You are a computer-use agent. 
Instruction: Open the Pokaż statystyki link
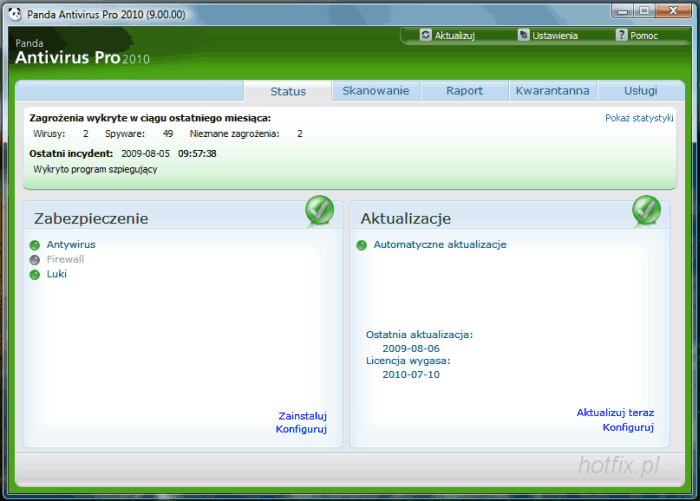click(x=639, y=118)
